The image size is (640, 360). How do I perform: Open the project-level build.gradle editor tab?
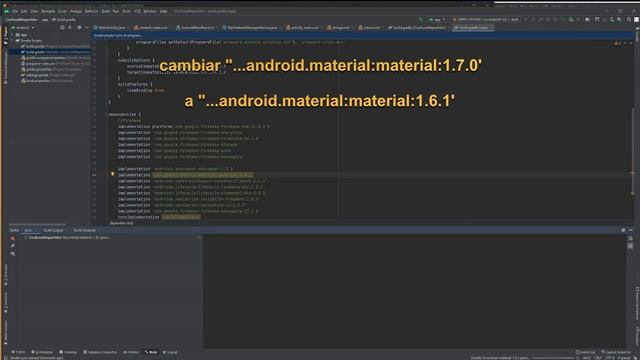pos(417,28)
